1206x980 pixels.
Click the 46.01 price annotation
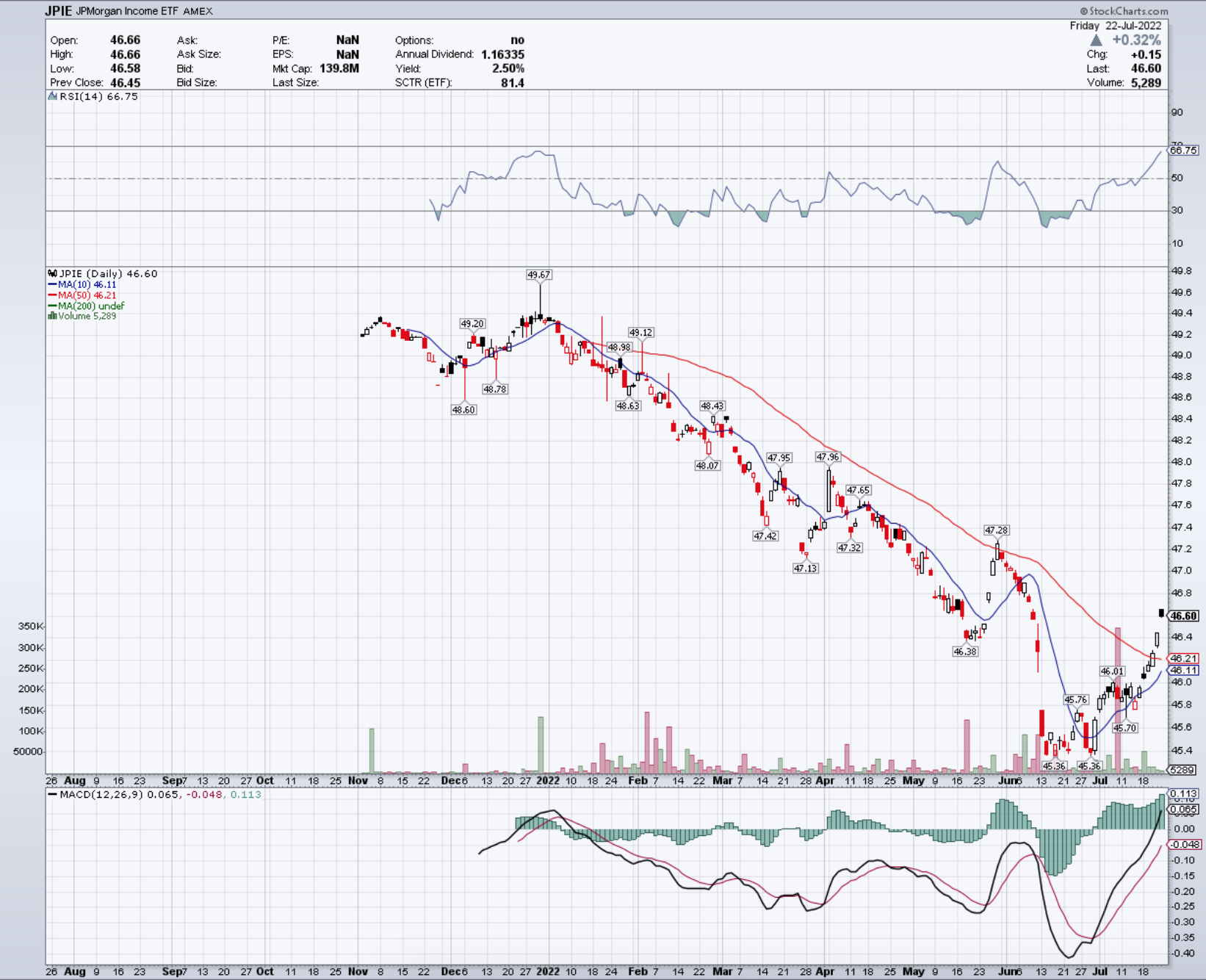pos(1112,671)
